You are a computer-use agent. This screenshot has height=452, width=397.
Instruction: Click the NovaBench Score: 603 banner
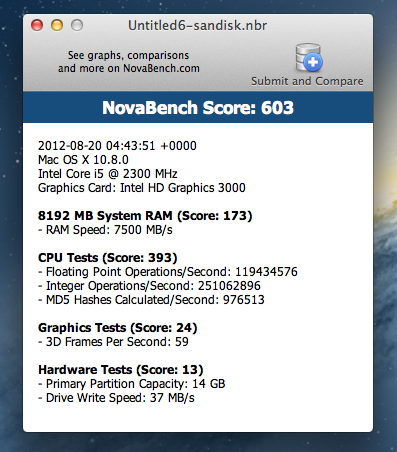point(198,108)
